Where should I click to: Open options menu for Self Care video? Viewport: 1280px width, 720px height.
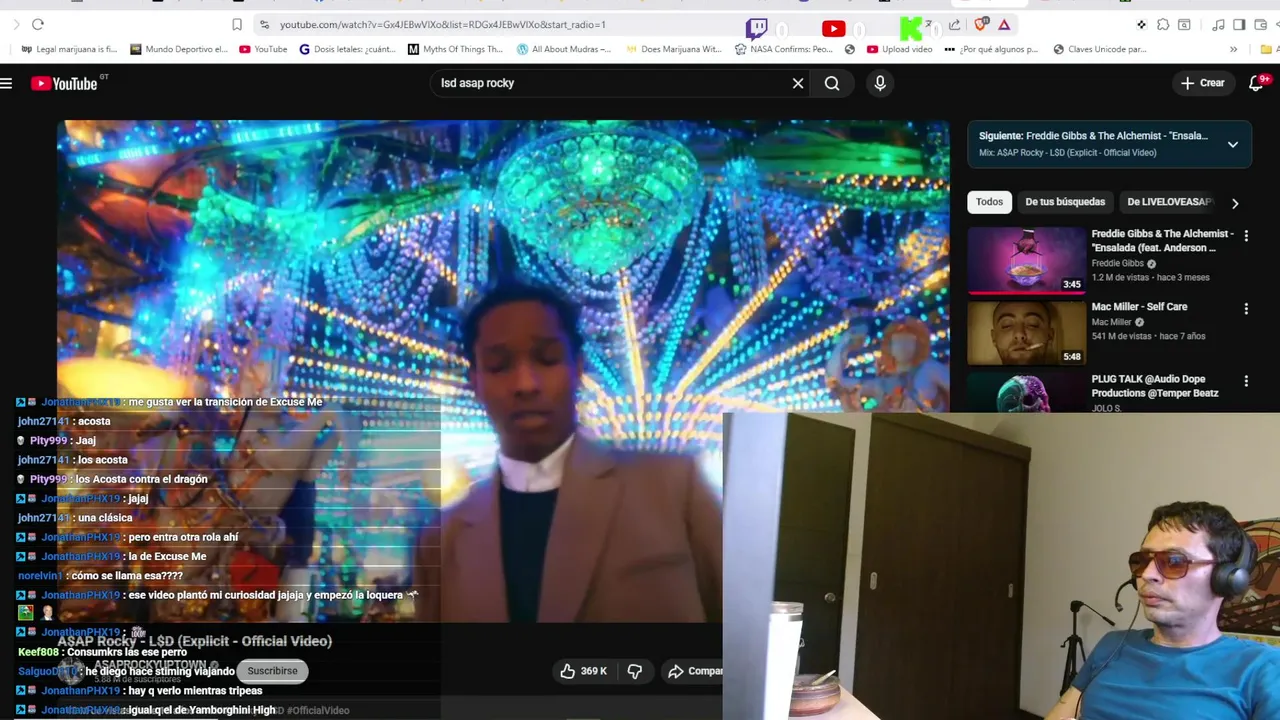(1246, 309)
